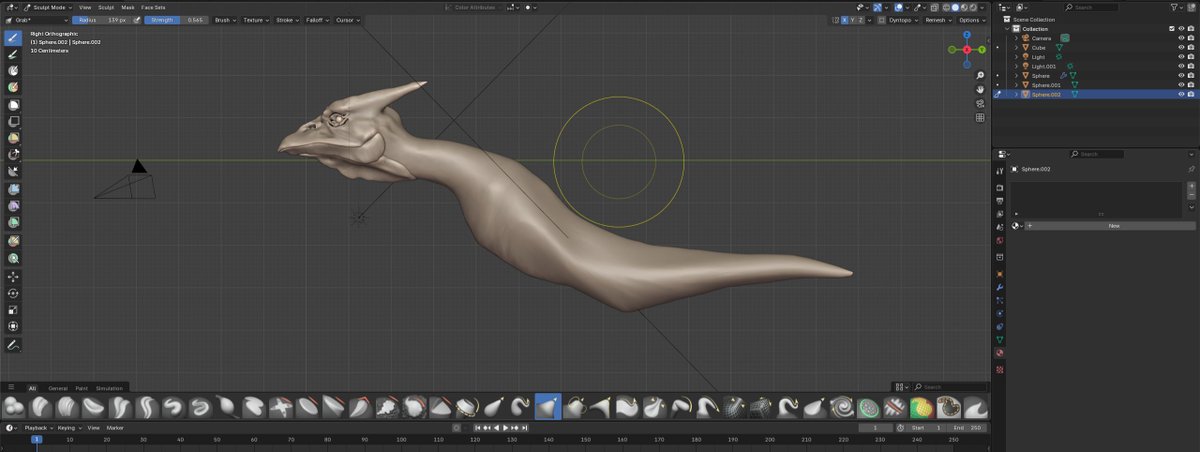Adjust the brush Strength slider
The height and width of the screenshot is (452, 1200).
(x=176, y=20)
